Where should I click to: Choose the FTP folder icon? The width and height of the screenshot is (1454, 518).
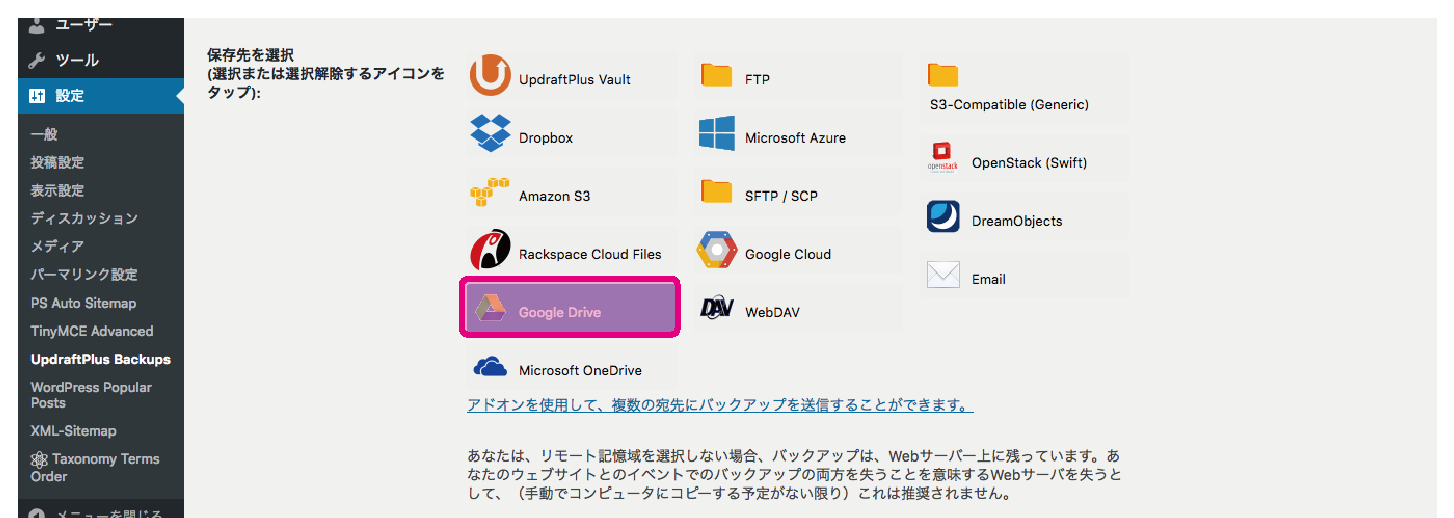(716, 75)
